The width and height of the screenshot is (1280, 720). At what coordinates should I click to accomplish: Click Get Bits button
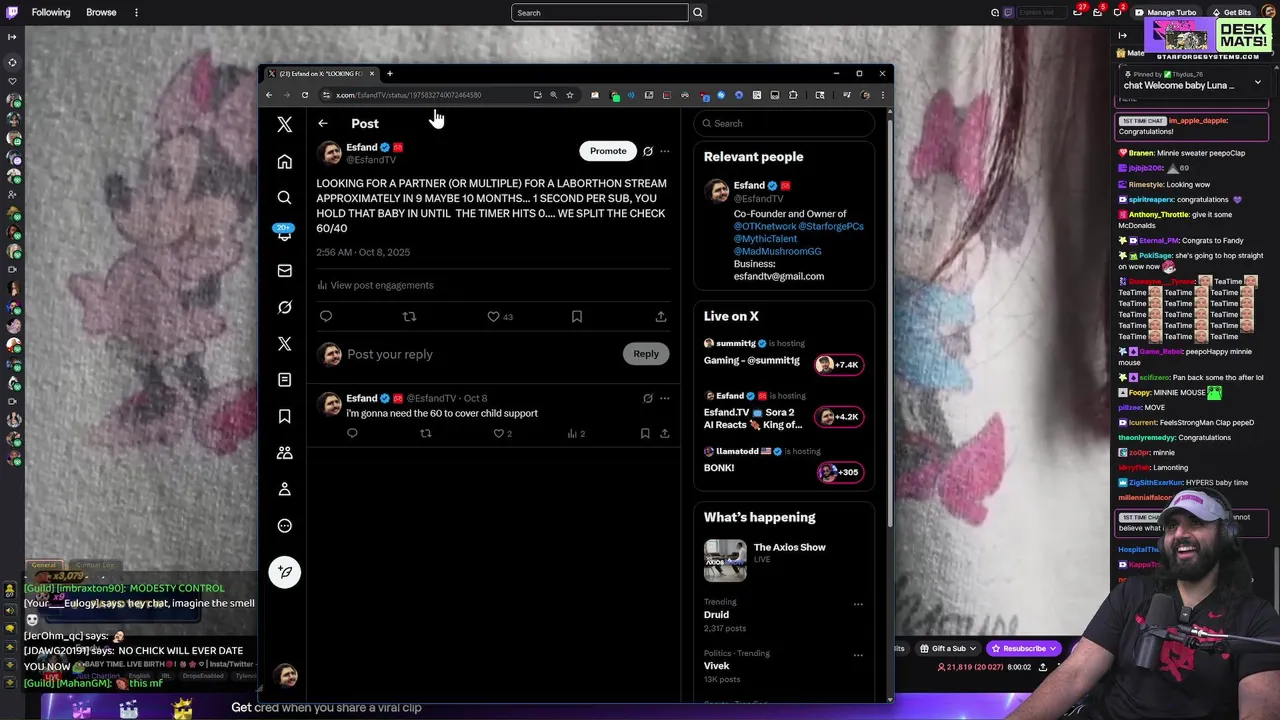1232,12
